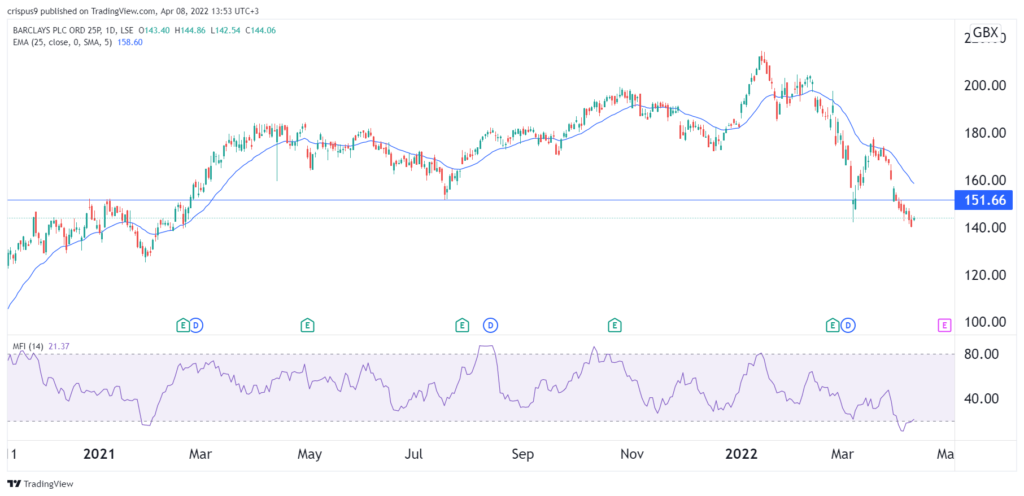Screen dimensions: 1024x496
Task: Click the BARCLAYS PLC ORD 25P symbol title
Action: pos(57,31)
